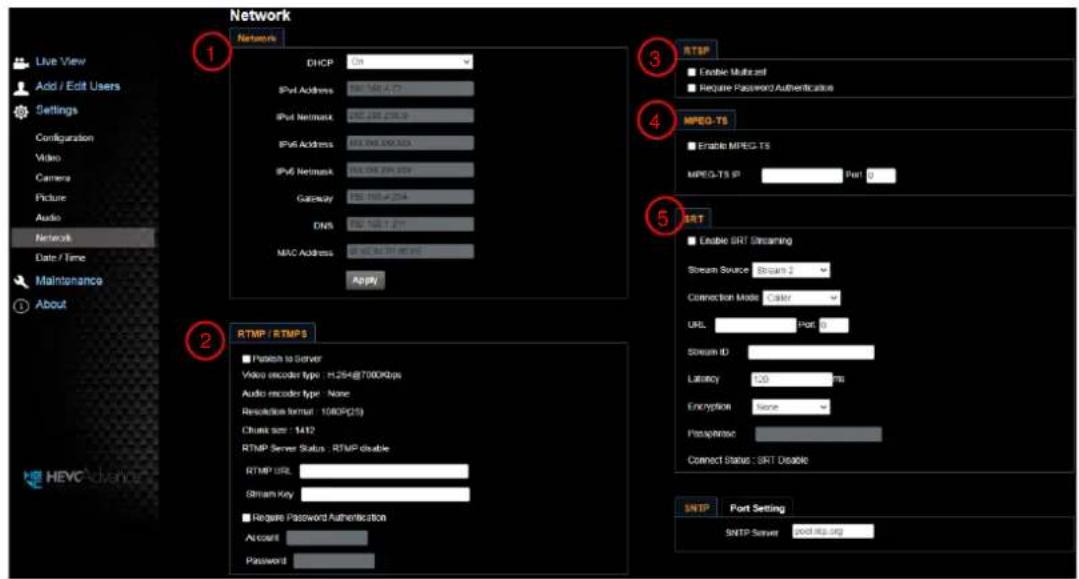
Task: Open the Encryption dropdown
Action: pyautogui.click(x=791, y=407)
